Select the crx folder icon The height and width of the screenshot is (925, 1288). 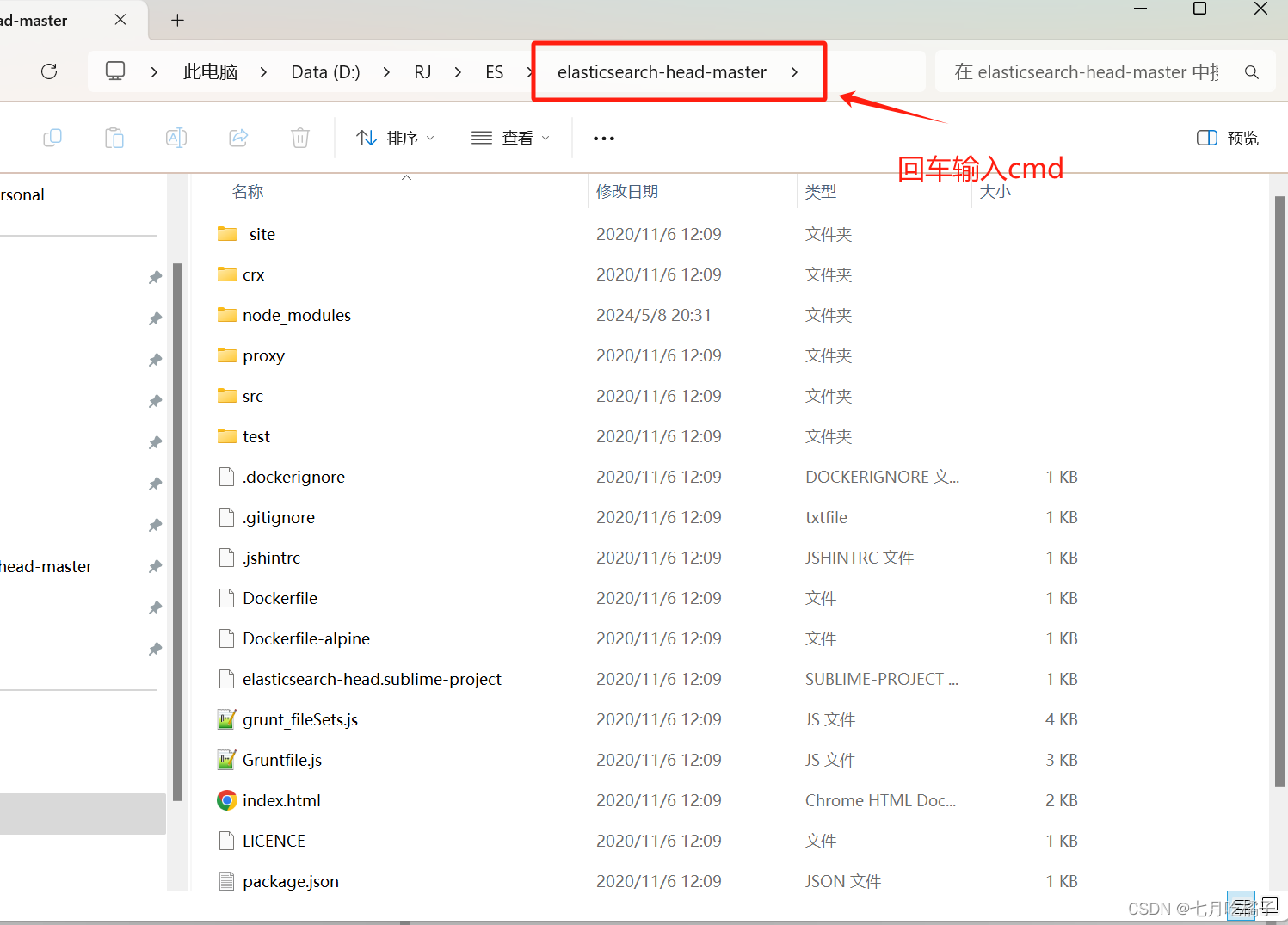(227, 274)
